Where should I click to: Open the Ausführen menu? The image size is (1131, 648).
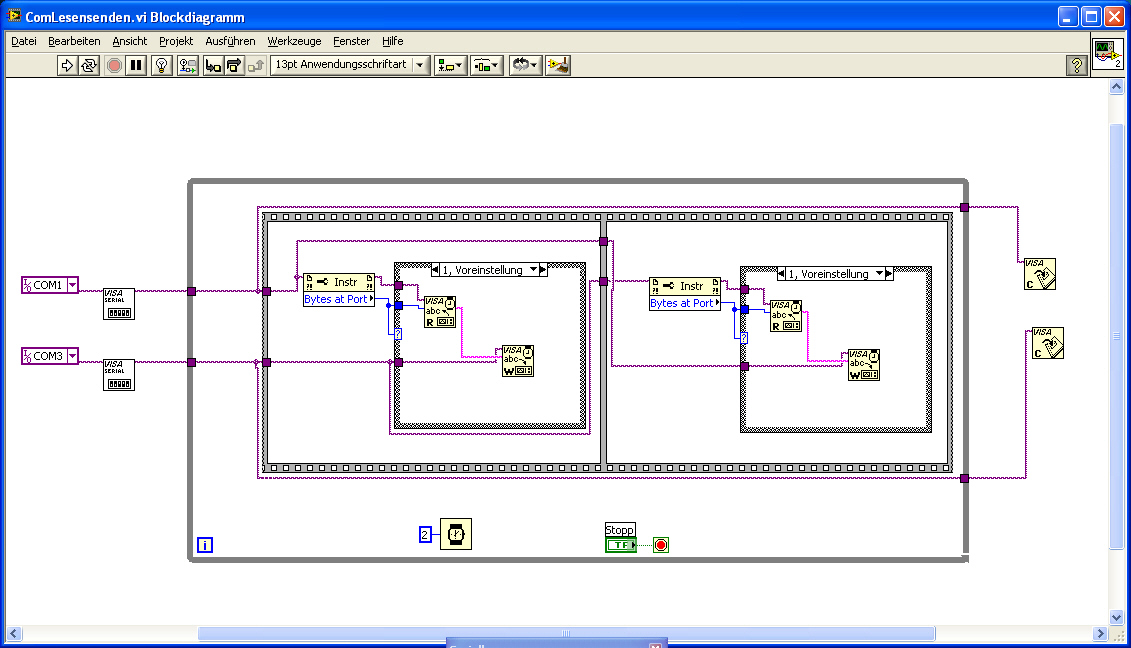(x=230, y=41)
